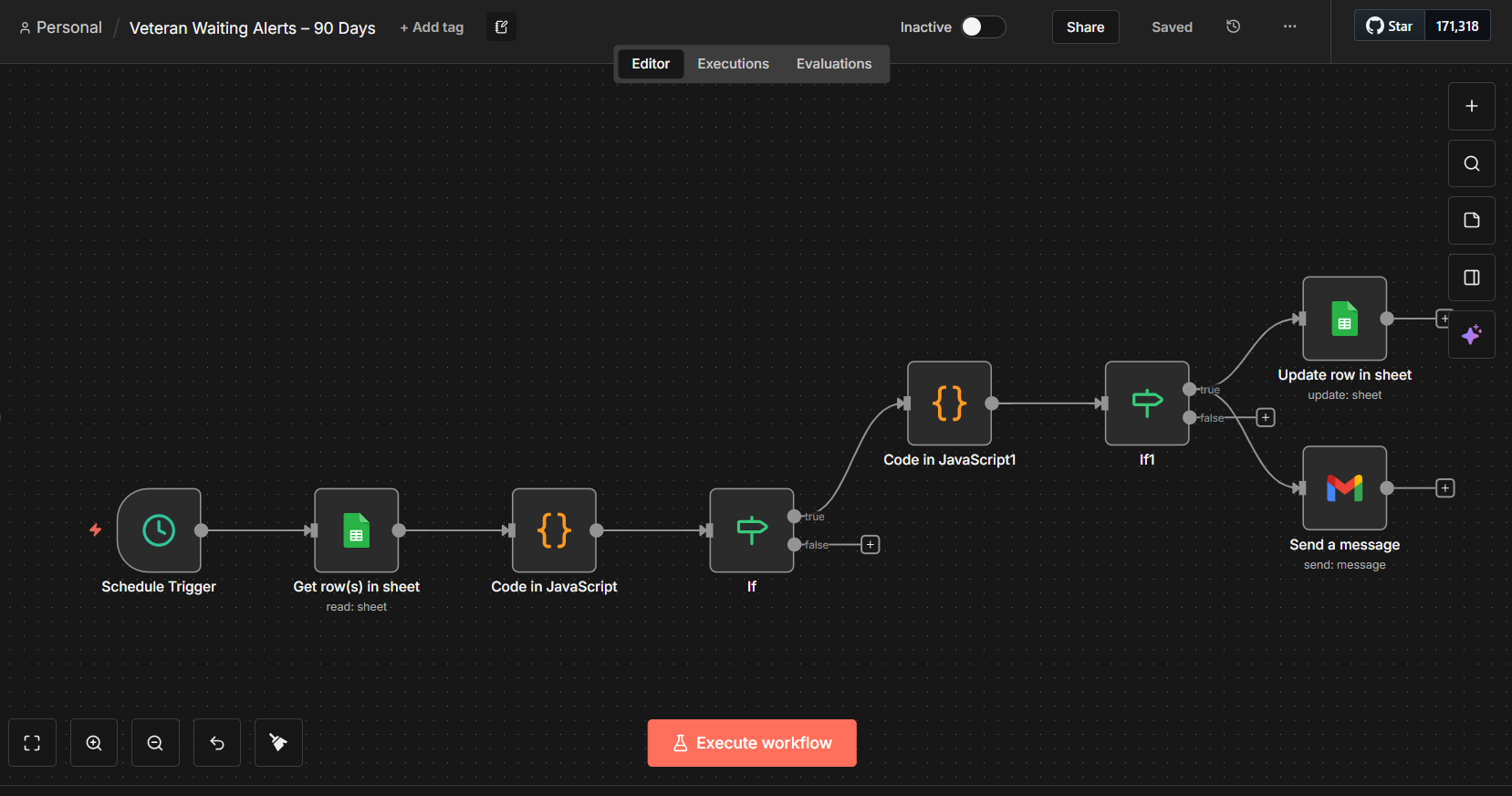Click the Add tag link
This screenshot has height=796, width=1512.
[432, 27]
